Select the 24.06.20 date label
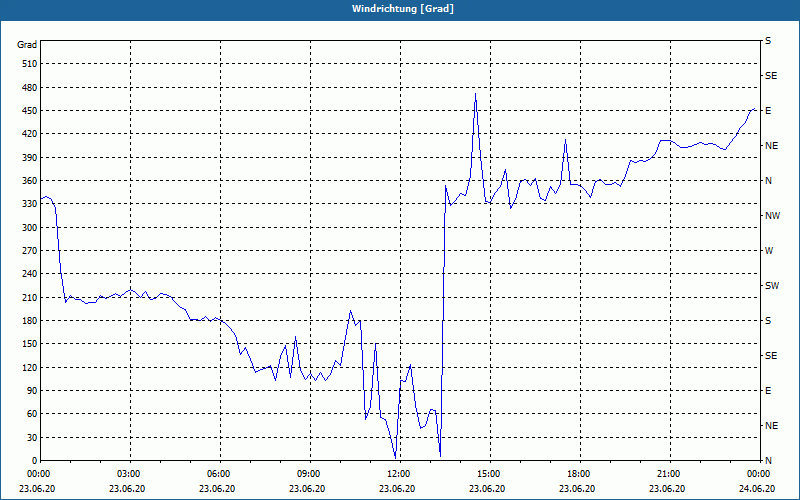 [x=757, y=488]
